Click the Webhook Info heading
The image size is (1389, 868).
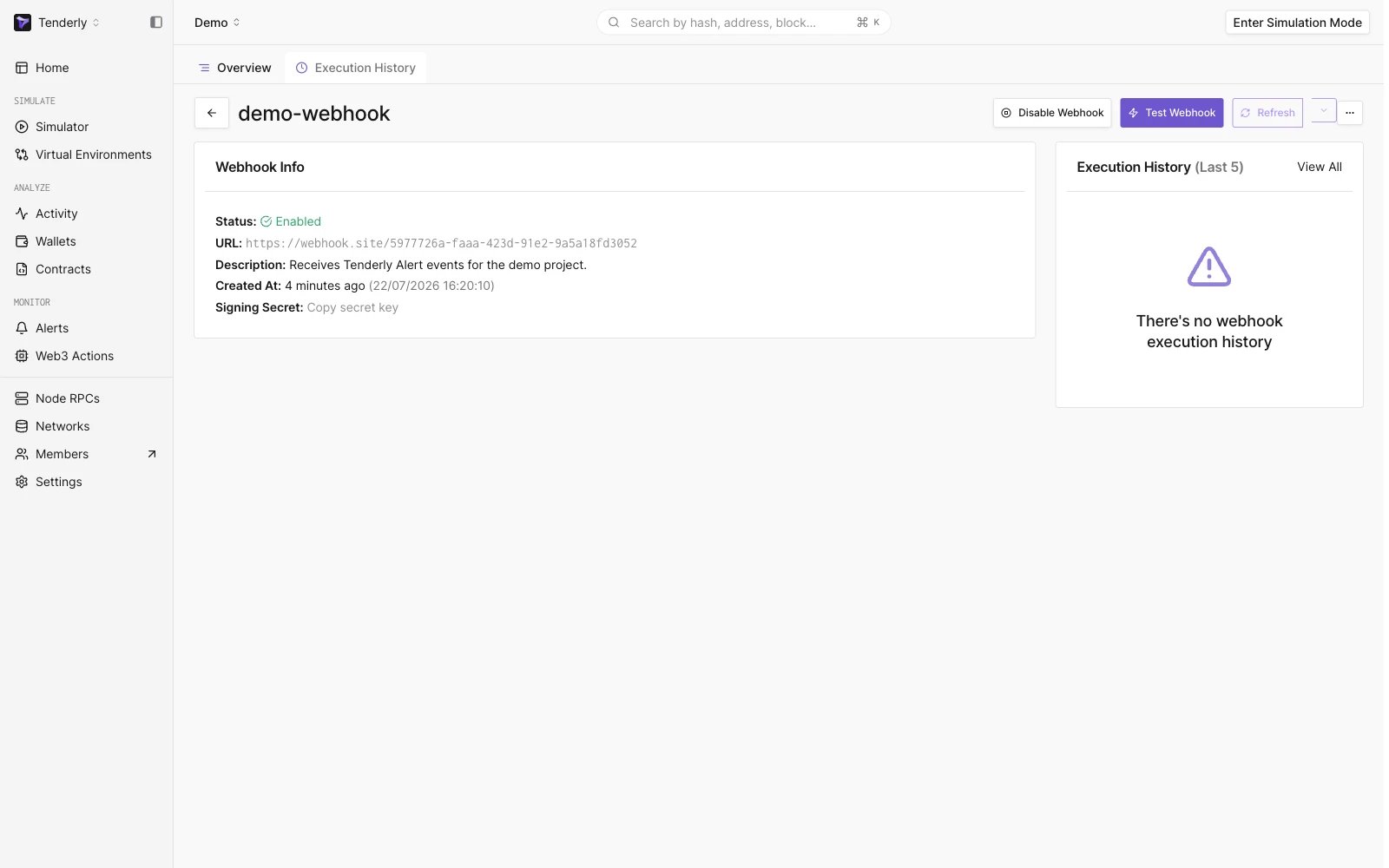[260, 167]
